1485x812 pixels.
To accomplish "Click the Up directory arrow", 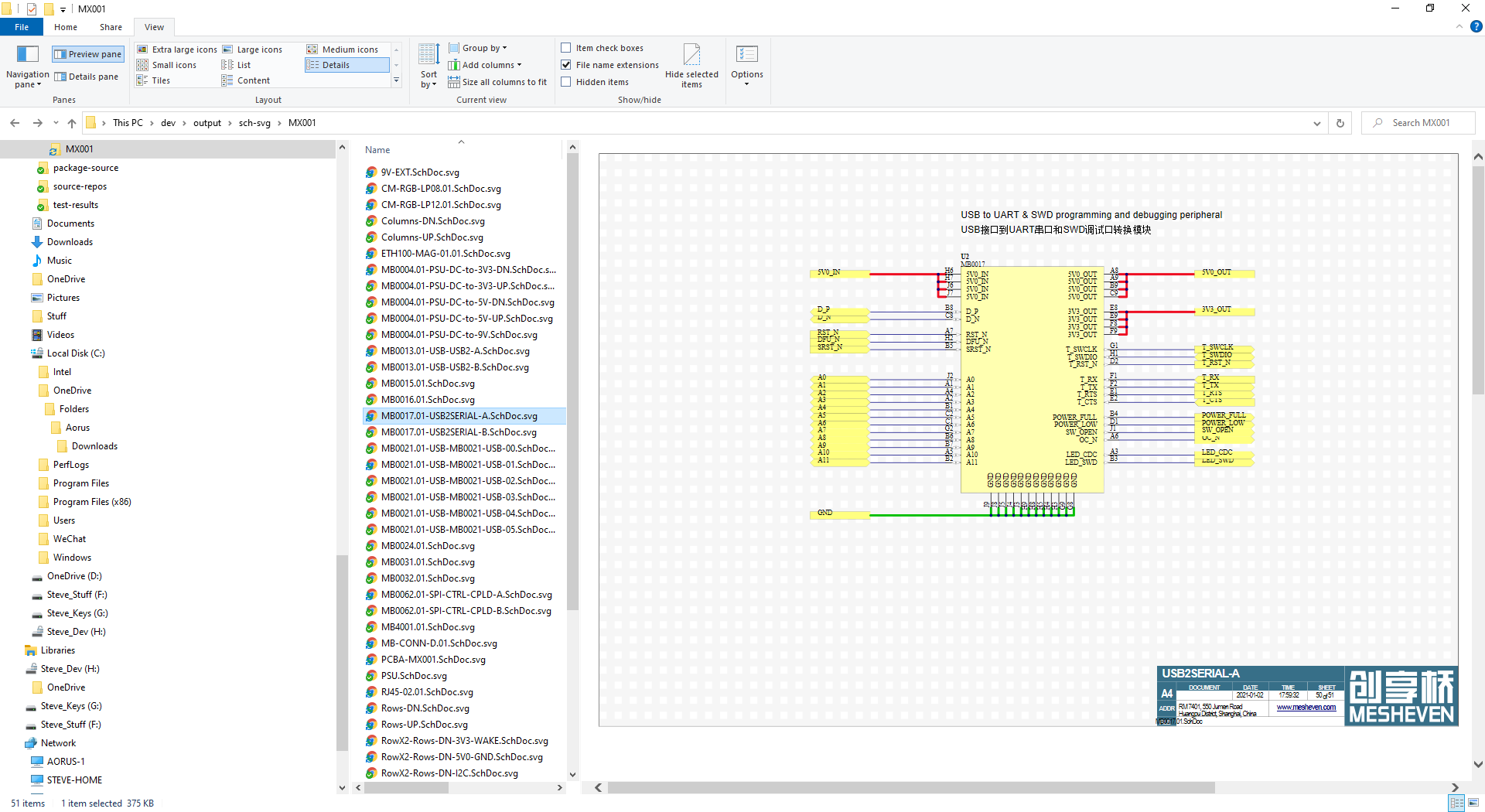I will (x=72, y=123).
